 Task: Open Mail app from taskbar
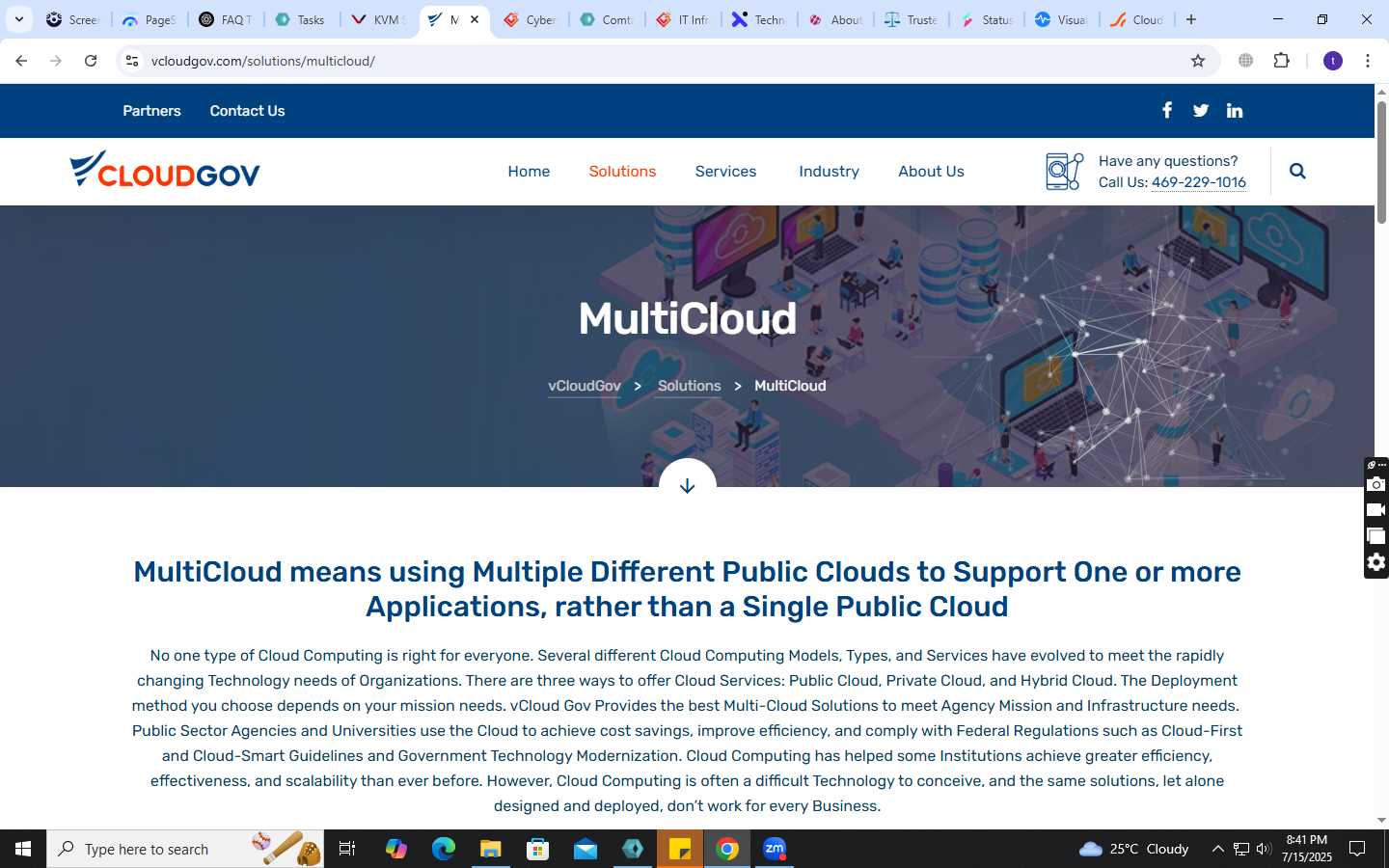[586, 849]
